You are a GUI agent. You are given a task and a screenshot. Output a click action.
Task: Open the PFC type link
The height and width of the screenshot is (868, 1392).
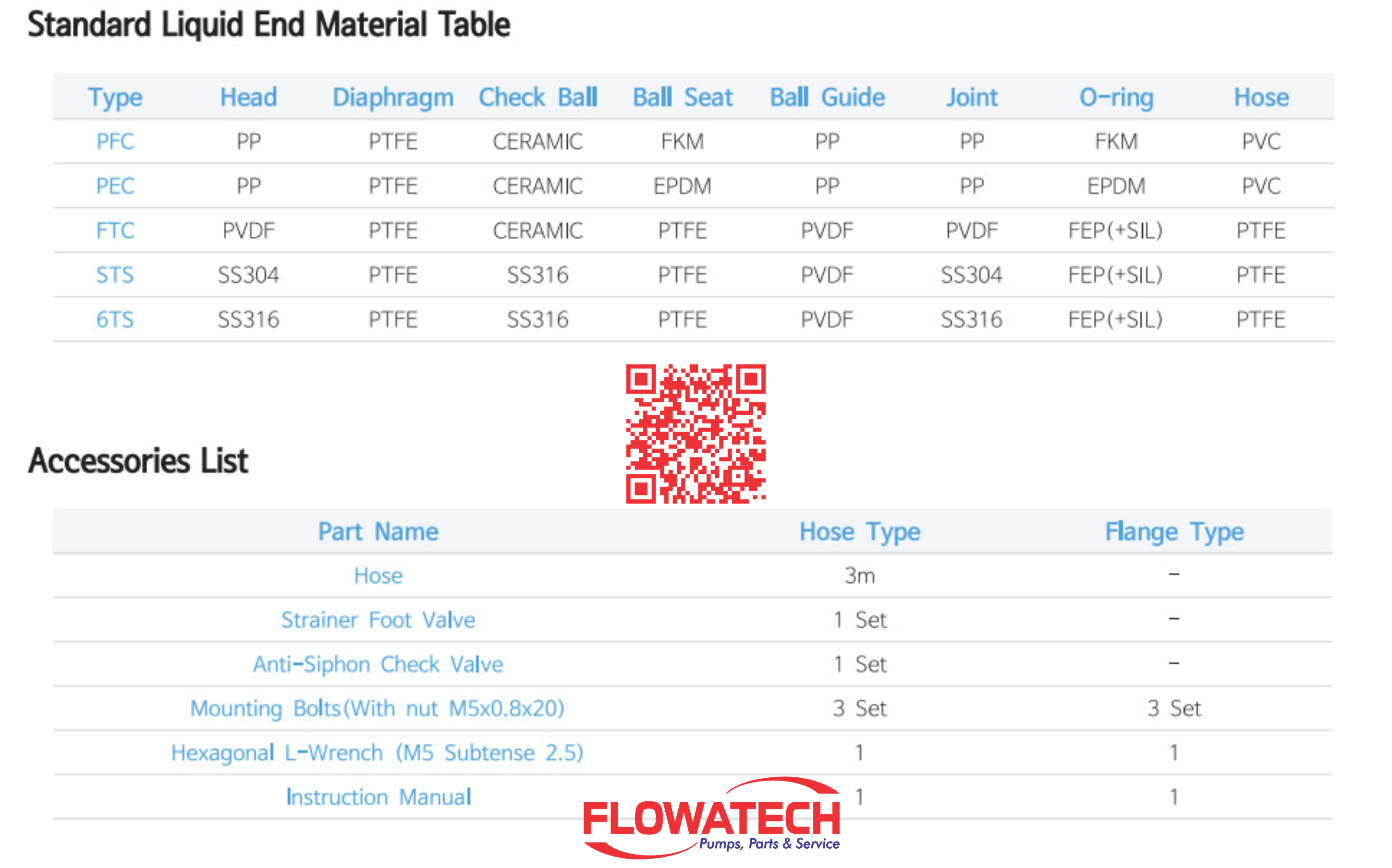[115, 141]
